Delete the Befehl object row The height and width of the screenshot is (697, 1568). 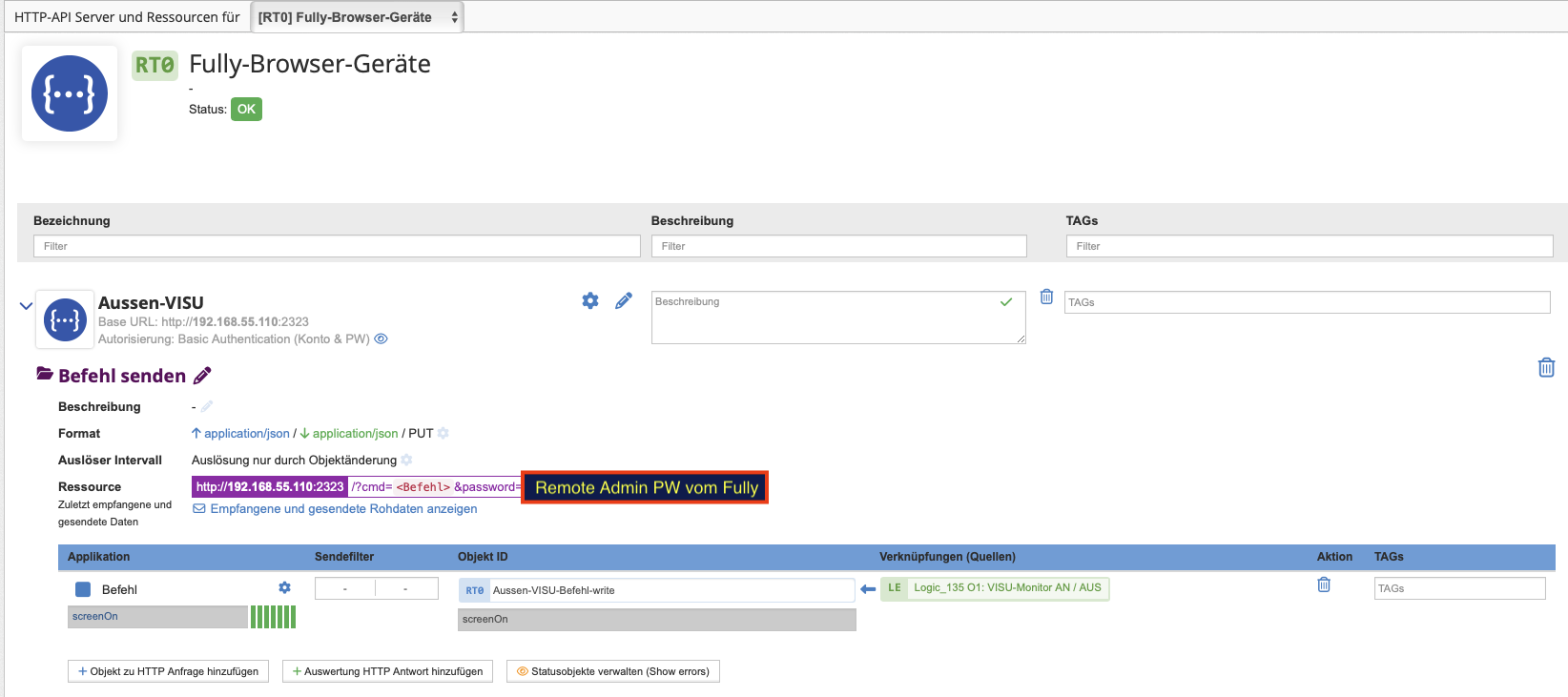[x=1324, y=585]
